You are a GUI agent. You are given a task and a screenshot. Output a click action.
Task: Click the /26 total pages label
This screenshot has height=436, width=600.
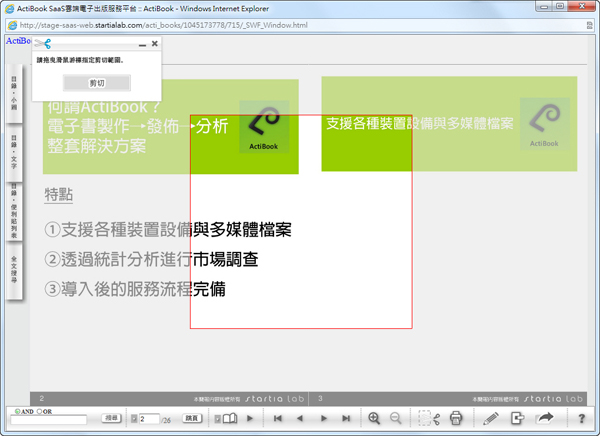point(166,420)
